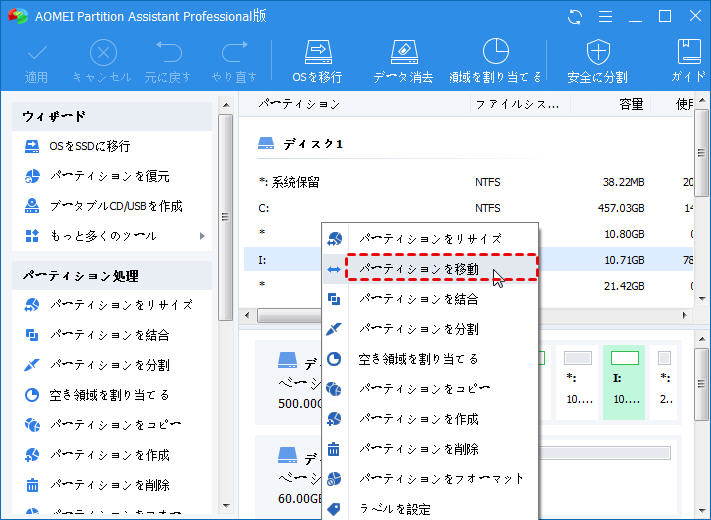Click もっと多くのツール in sidebar

tap(103, 236)
